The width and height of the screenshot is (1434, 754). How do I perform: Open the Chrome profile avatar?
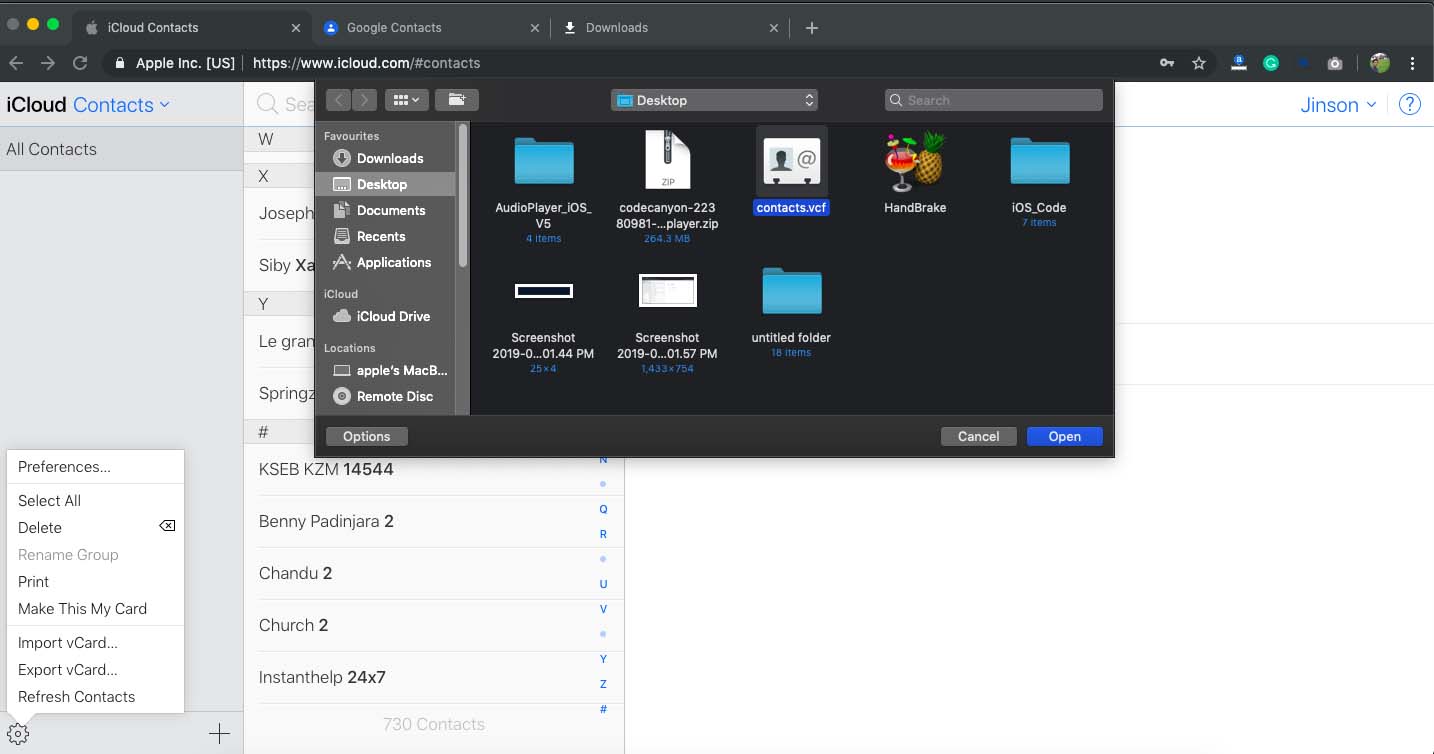pyautogui.click(x=1380, y=63)
